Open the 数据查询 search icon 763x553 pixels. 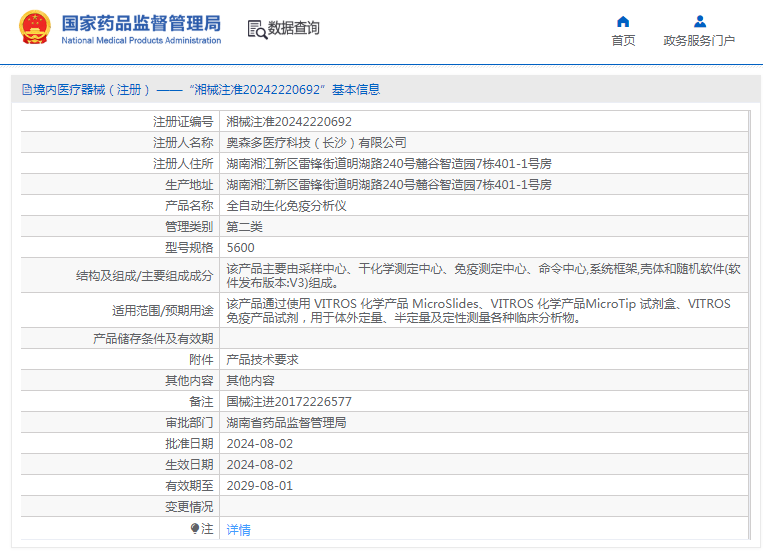[x=257, y=29]
